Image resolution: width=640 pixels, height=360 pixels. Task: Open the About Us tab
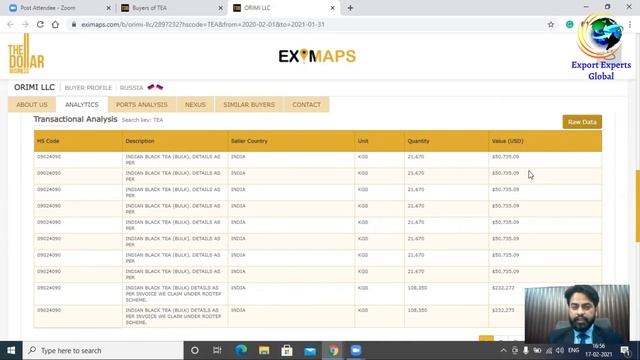pyautogui.click(x=32, y=104)
